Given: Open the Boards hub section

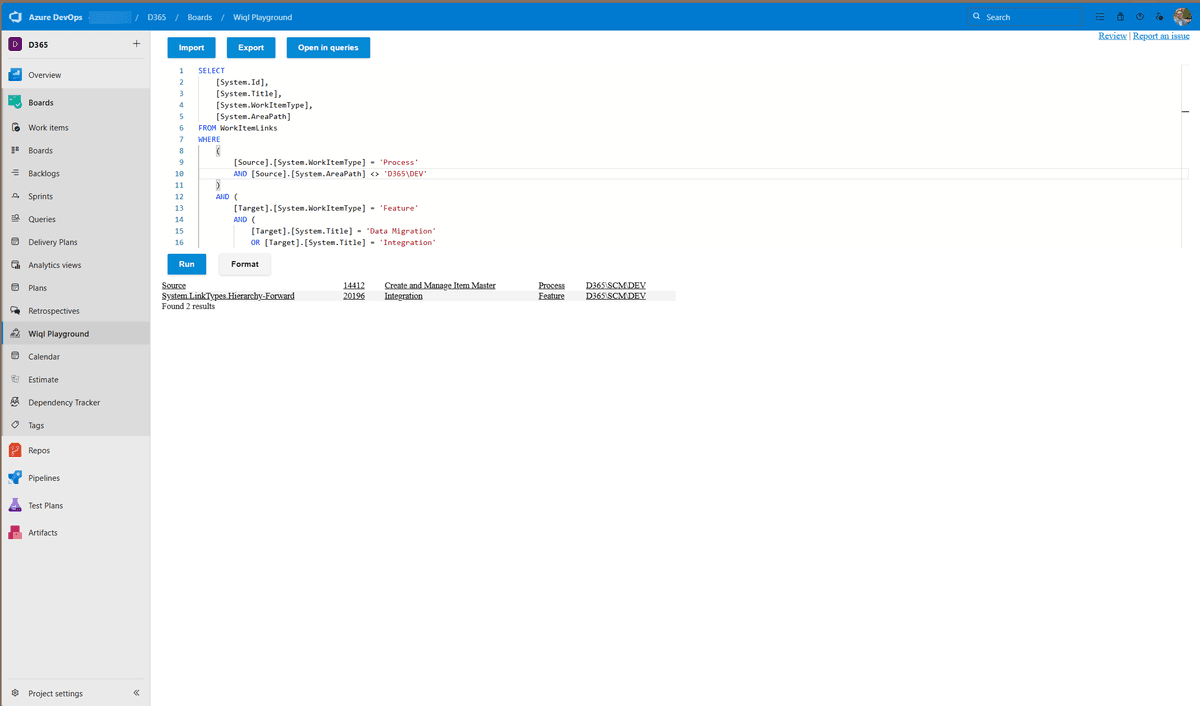Looking at the screenshot, I should coord(75,102).
